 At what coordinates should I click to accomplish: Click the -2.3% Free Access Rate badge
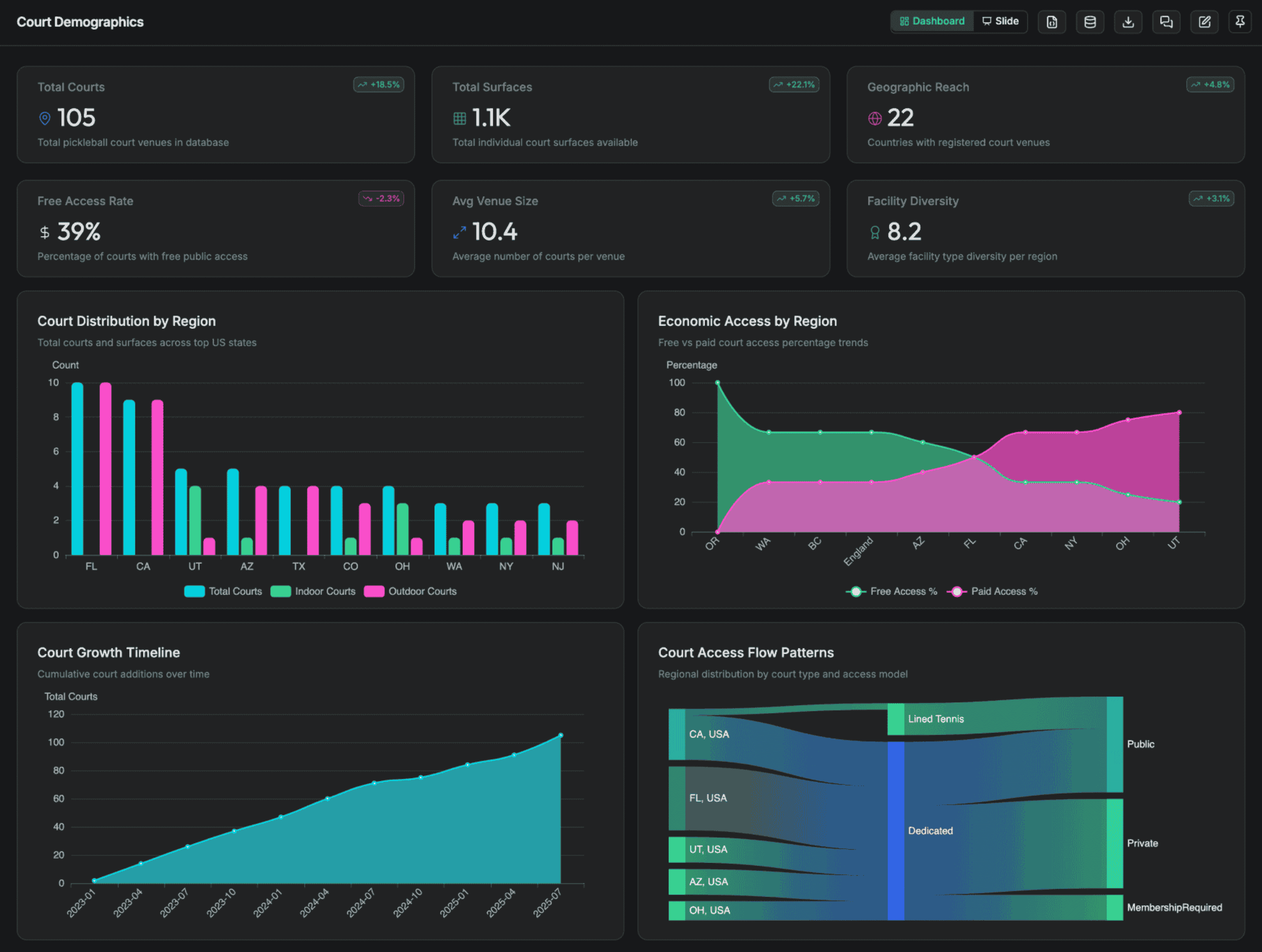(x=381, y=199)
